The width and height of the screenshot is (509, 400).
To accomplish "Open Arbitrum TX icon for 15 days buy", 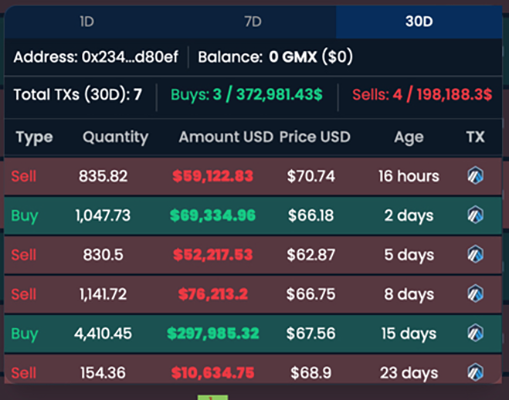I will pyautogui.click(x=475, y=333).
